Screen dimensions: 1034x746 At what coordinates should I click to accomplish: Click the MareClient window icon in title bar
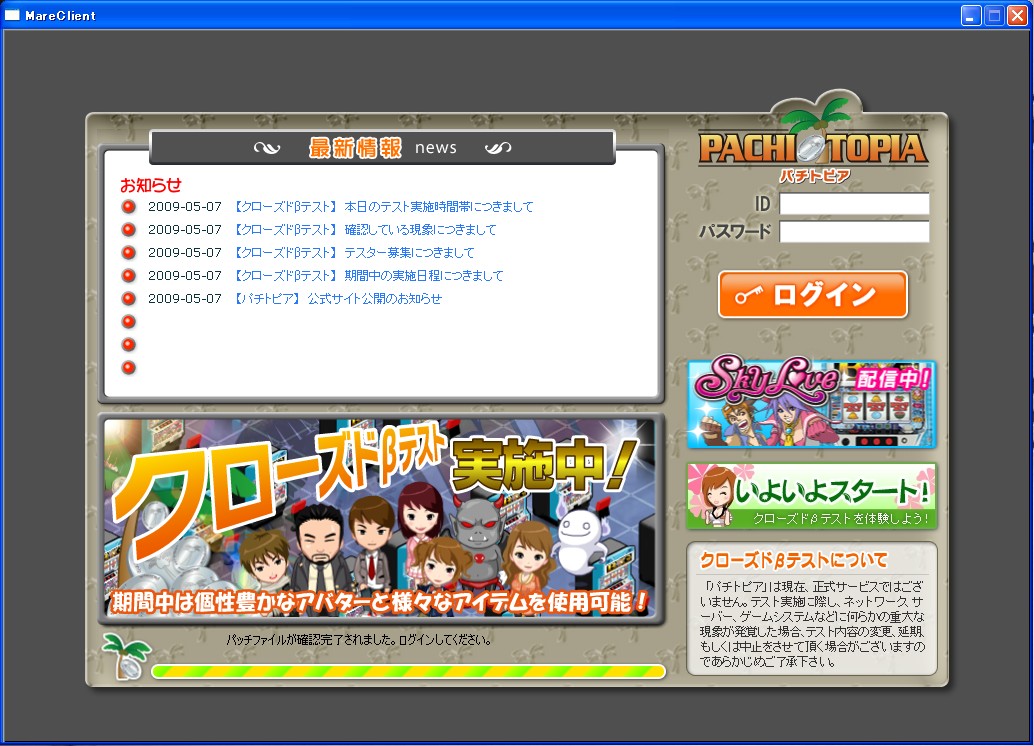[x=12, y=15]
